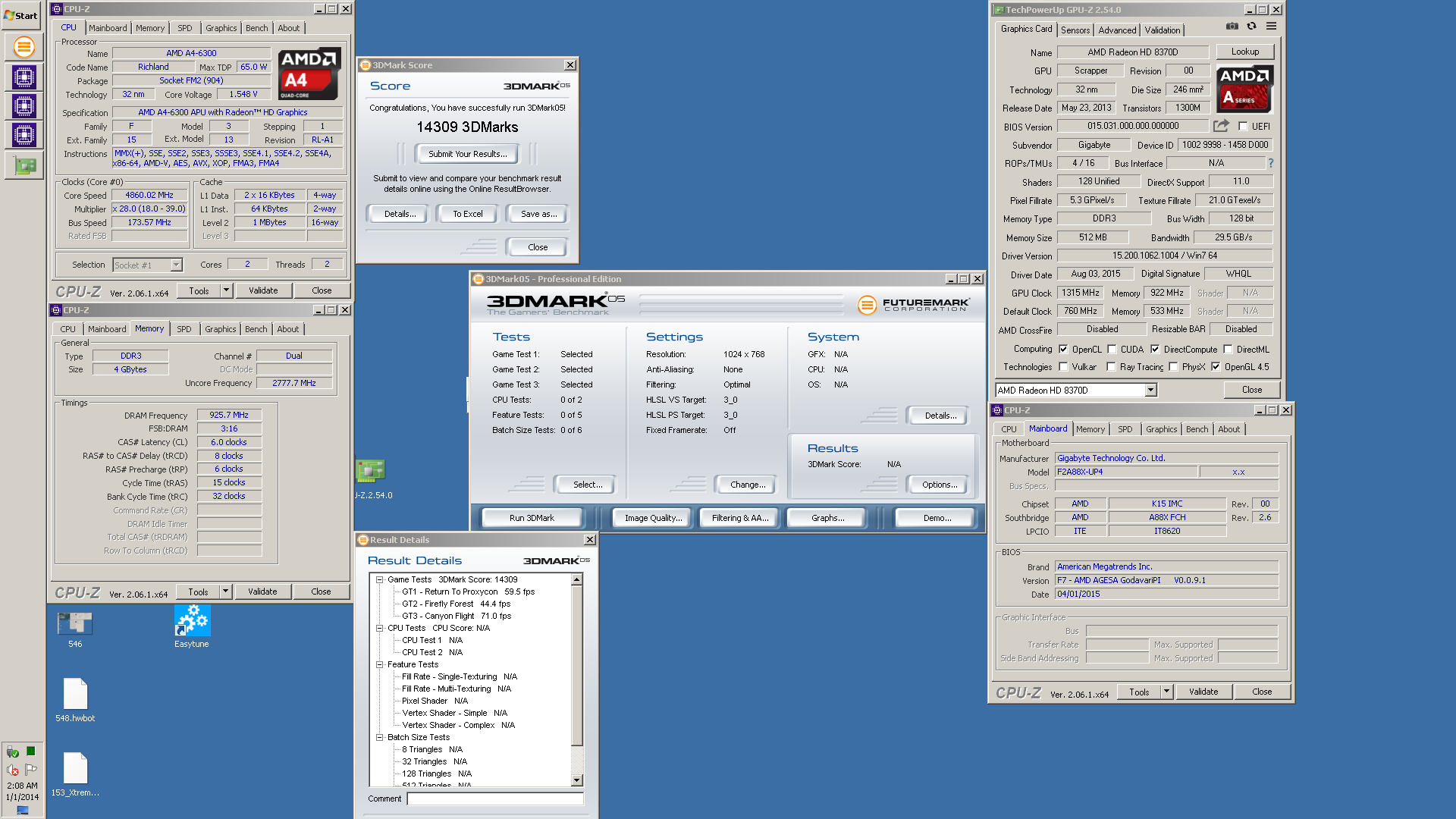
Task: Click the orange 3DMark icon in the taskbar
Action: point(24,47)
